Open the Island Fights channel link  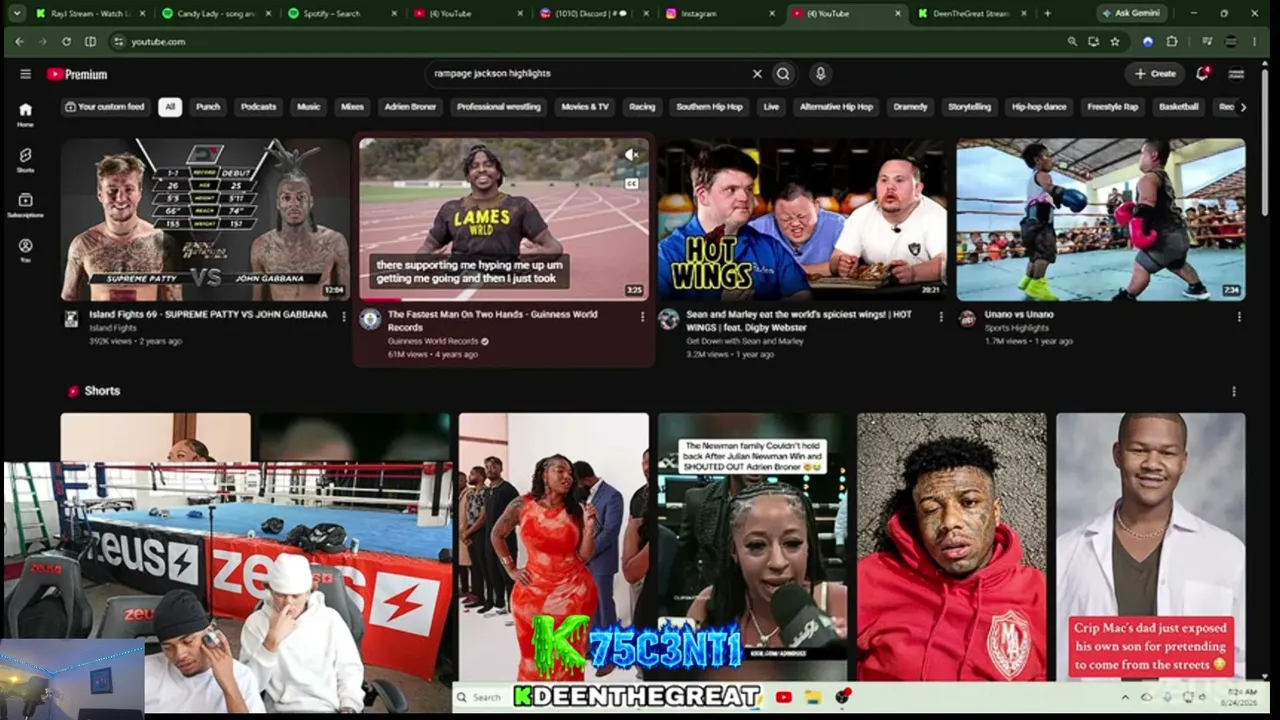click(113, 328)
